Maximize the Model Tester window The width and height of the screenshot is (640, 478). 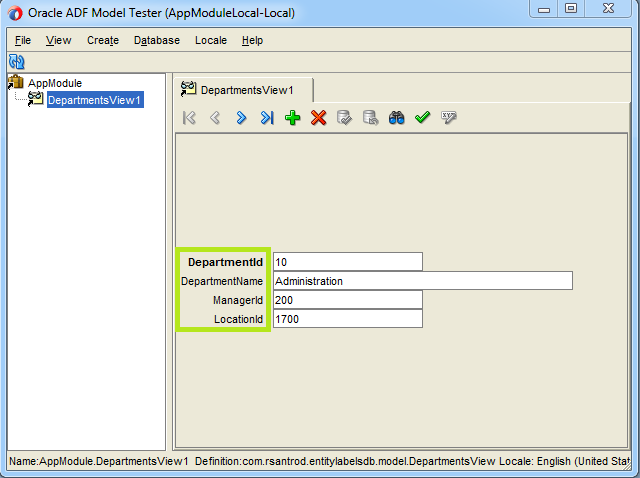(x=571, y=9)
